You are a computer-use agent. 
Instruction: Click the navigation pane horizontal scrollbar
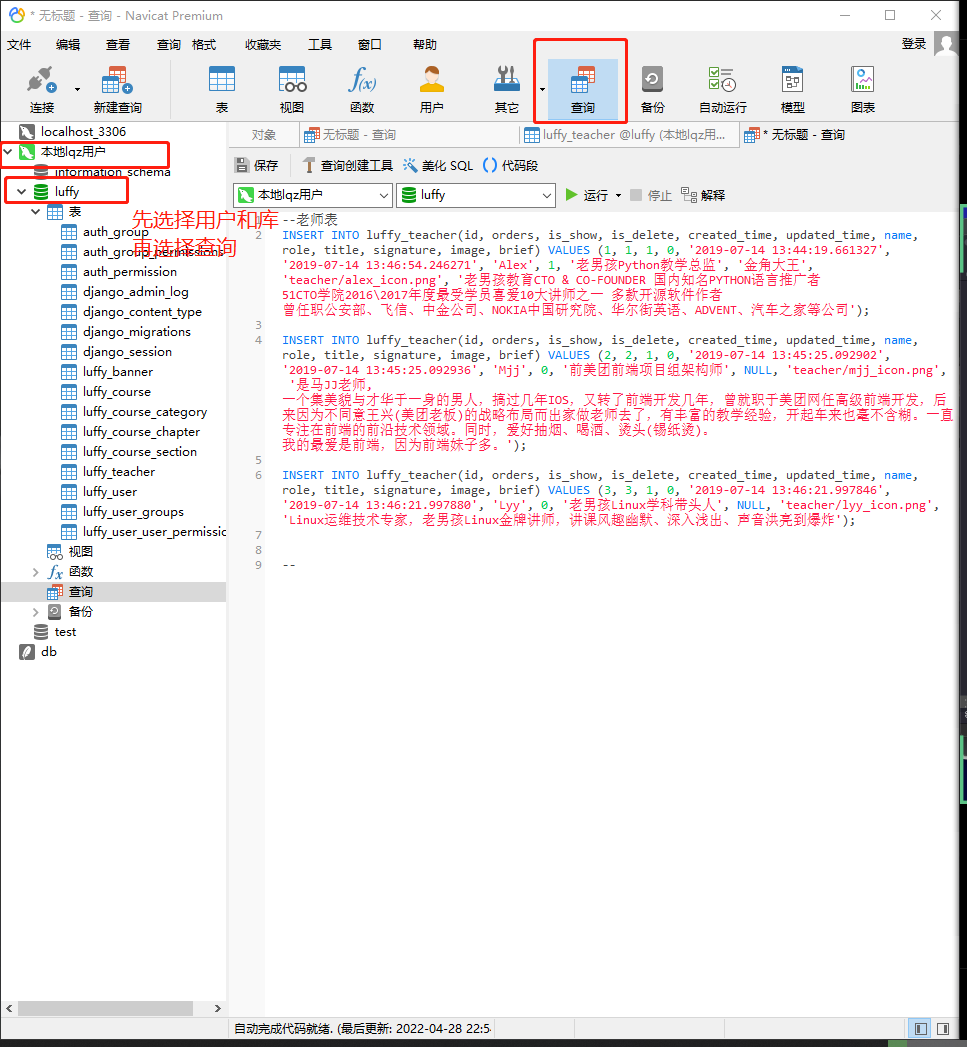tap(106, 1008)
